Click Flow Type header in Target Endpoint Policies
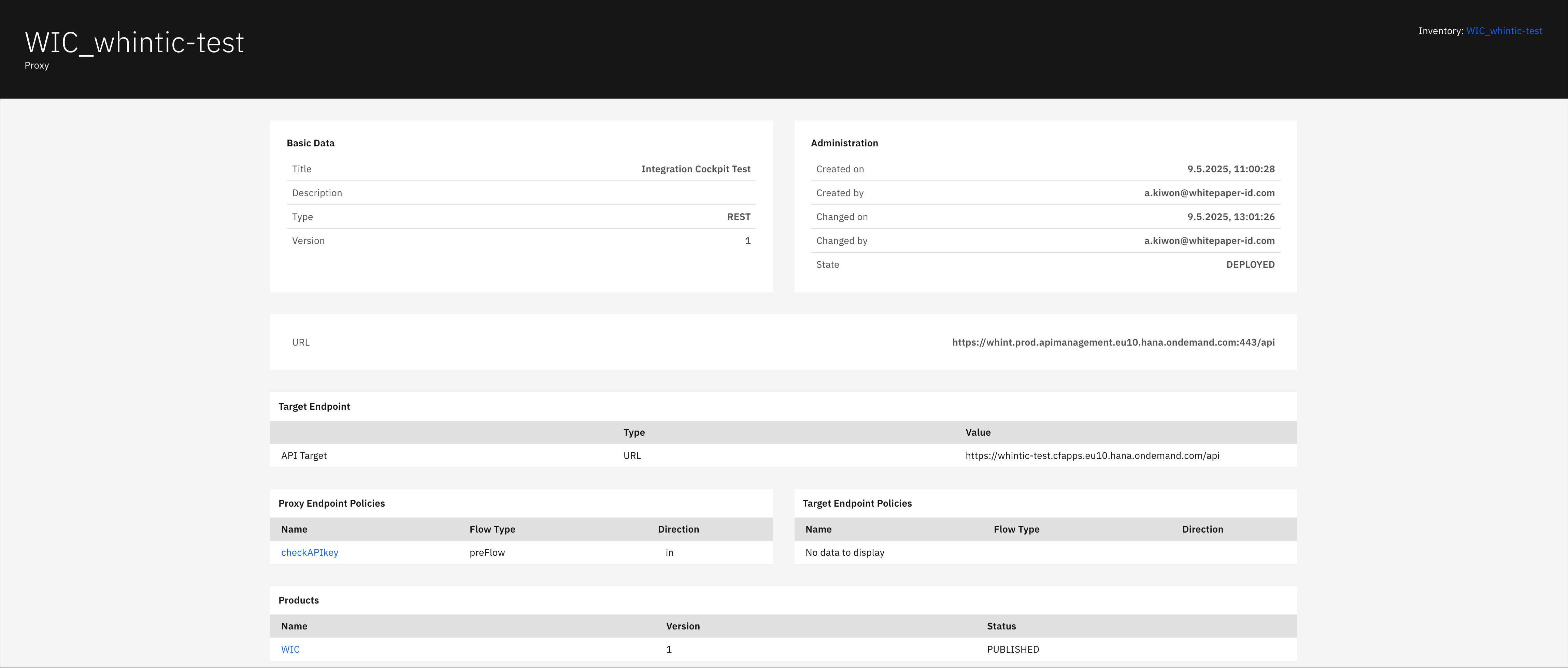The height and width of the screenshot is (668, 1568). [x=1016, y=529]
